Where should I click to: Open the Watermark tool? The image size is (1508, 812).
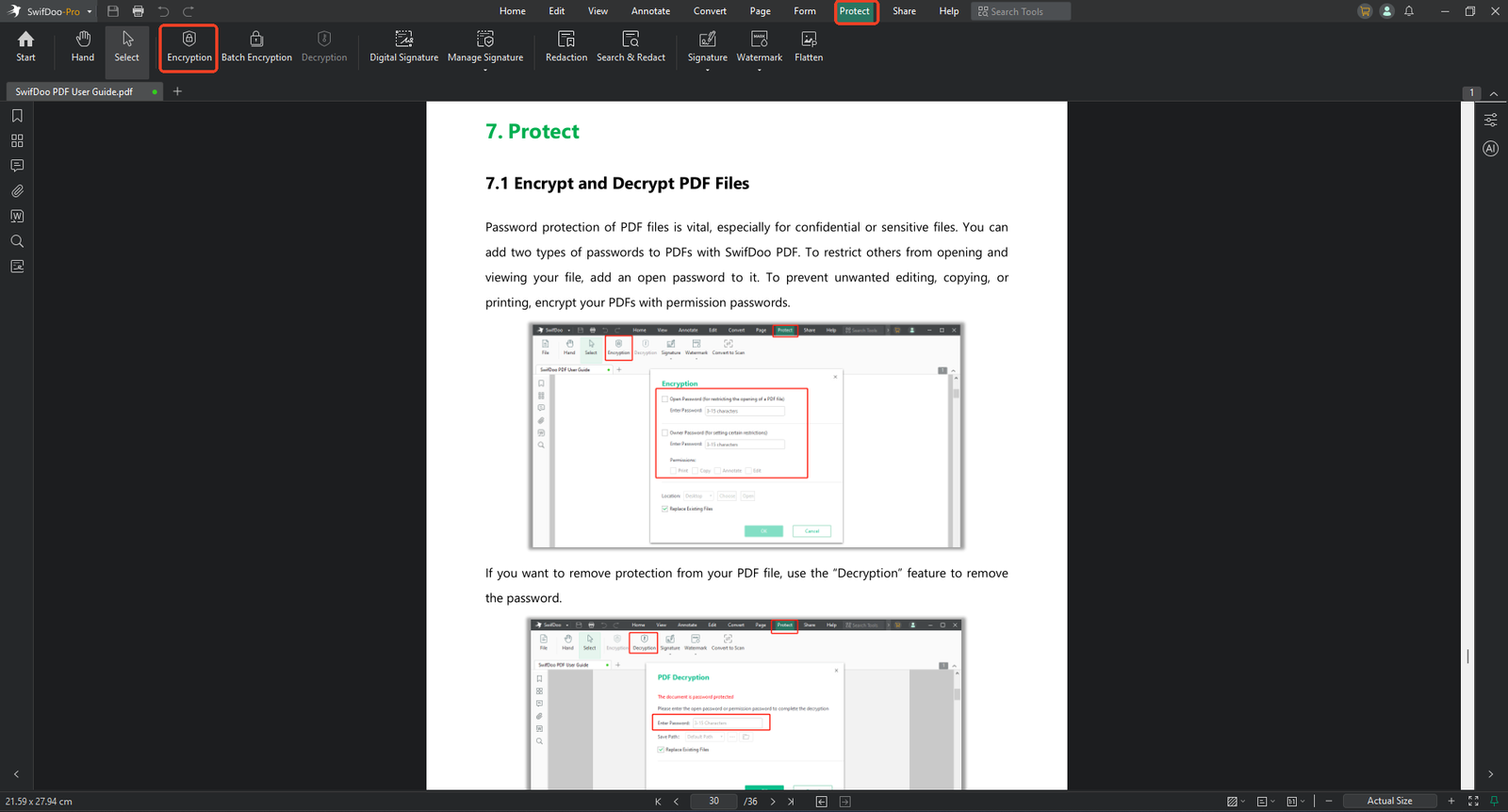760,46
